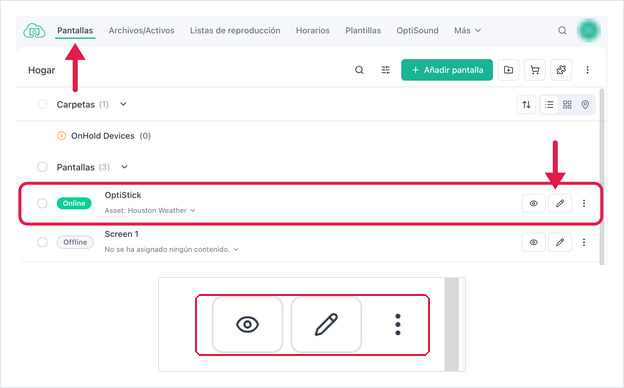Viewport: 624px width, 388px height.
Task: Open the OptiSound tab
Action: tap(417, 30)
